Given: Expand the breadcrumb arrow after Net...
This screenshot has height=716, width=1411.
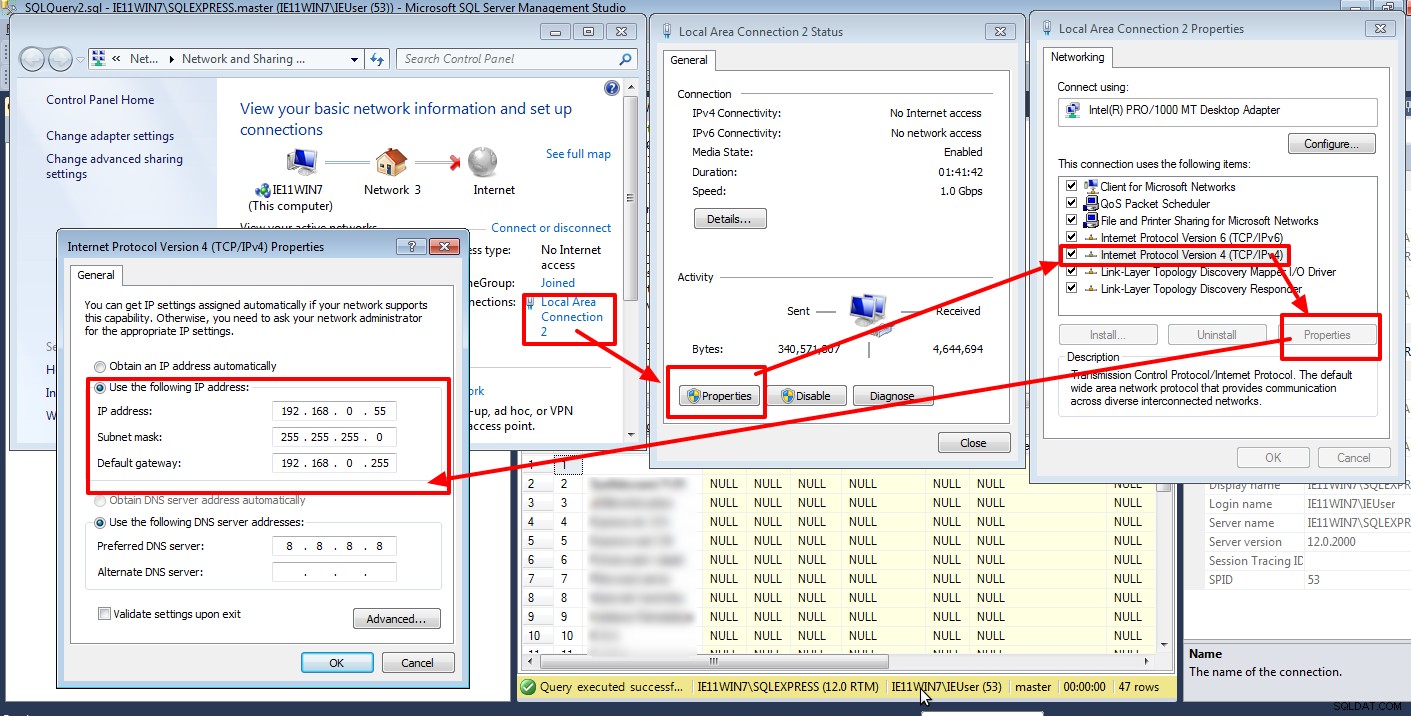Looking at the screenshot, I should click(x=170, y=59).
